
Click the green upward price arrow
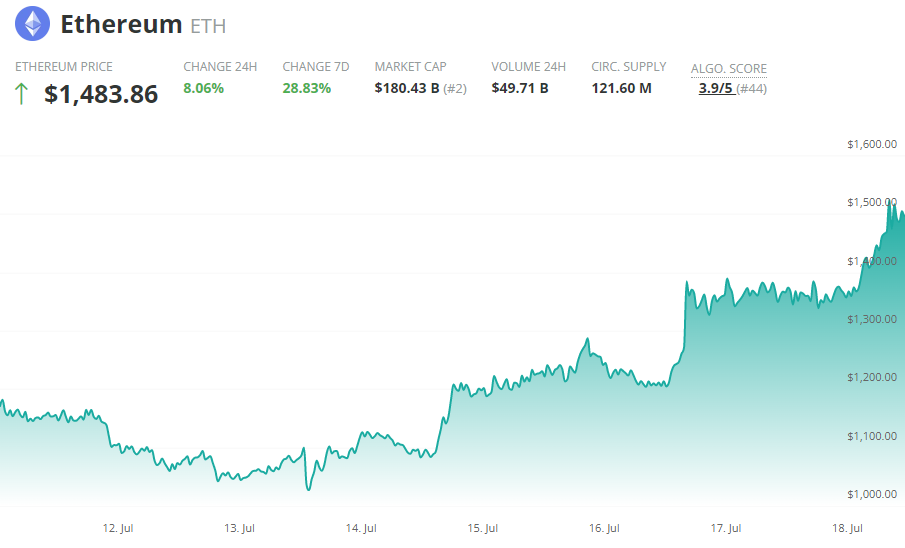click(x=22, y=95)
